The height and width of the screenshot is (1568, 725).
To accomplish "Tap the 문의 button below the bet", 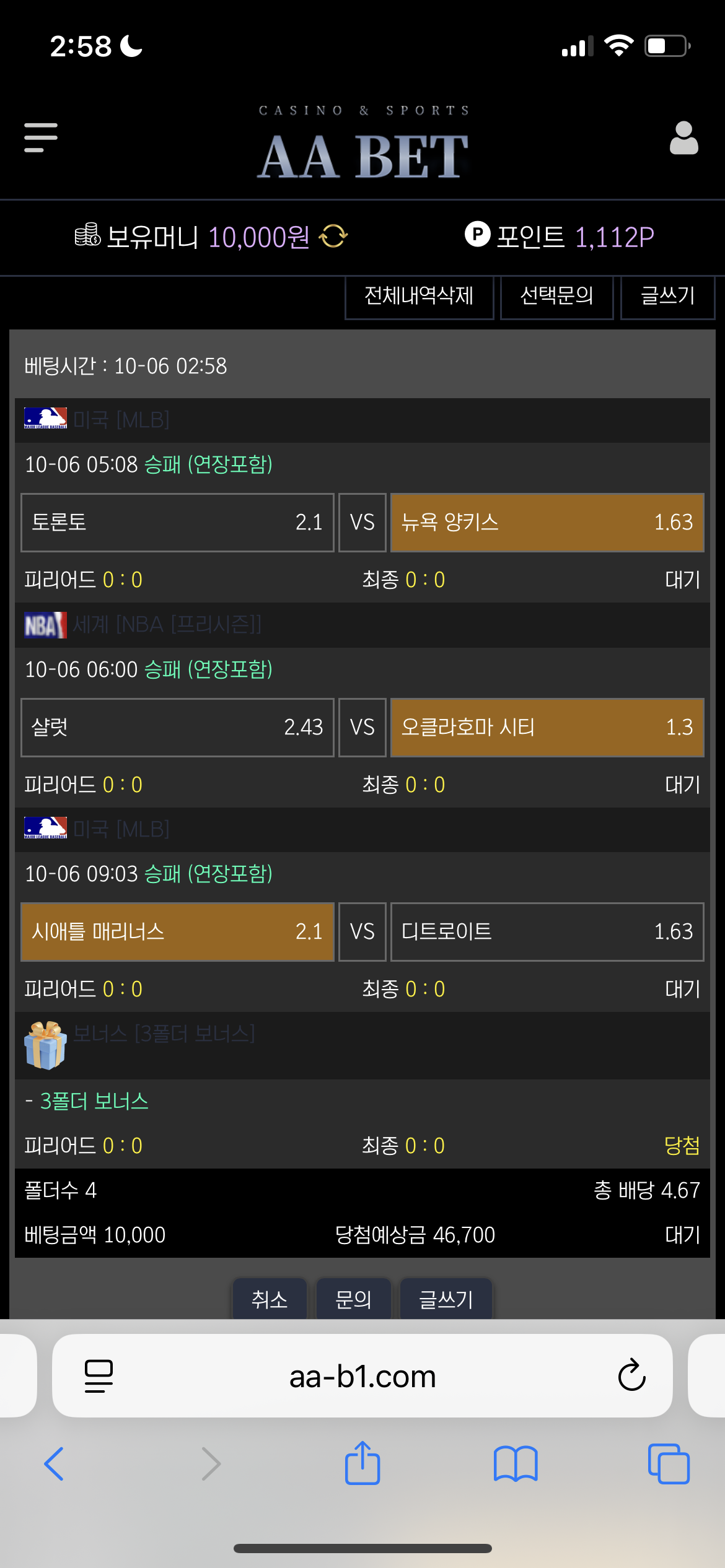I will pos(353,1299).
